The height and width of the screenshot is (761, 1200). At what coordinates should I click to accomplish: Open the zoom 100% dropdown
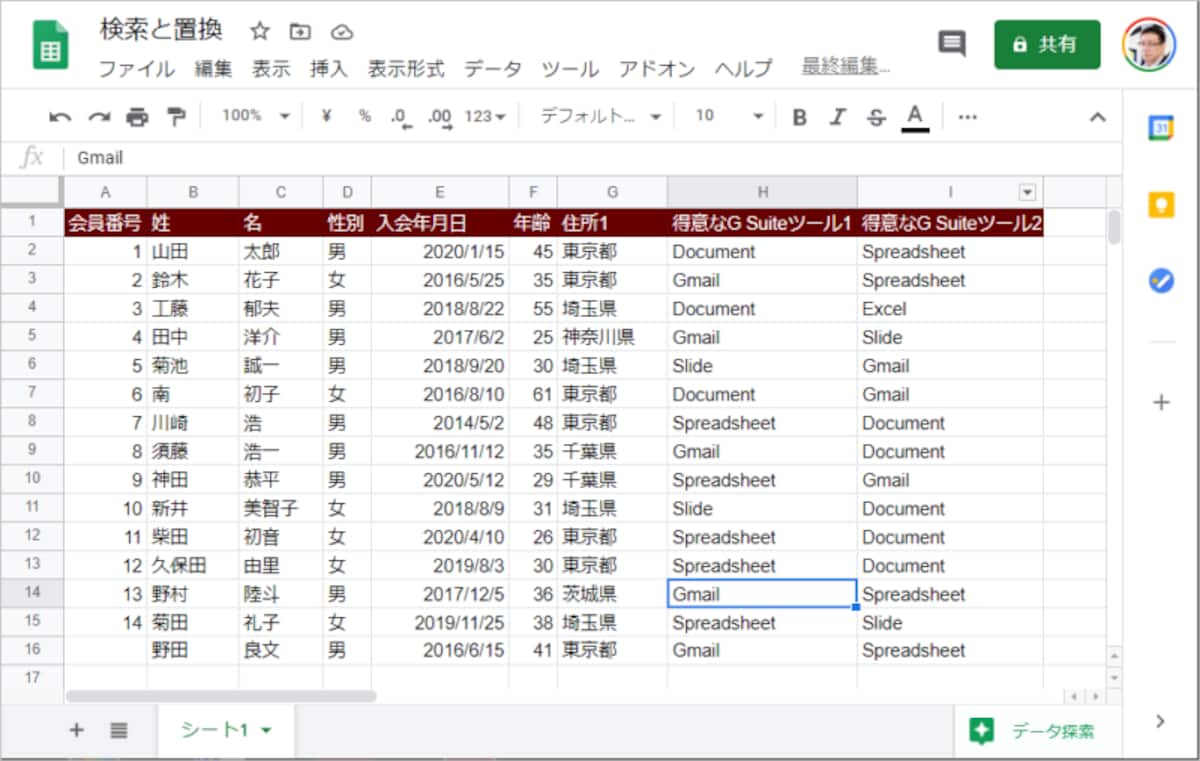point(255,116)
